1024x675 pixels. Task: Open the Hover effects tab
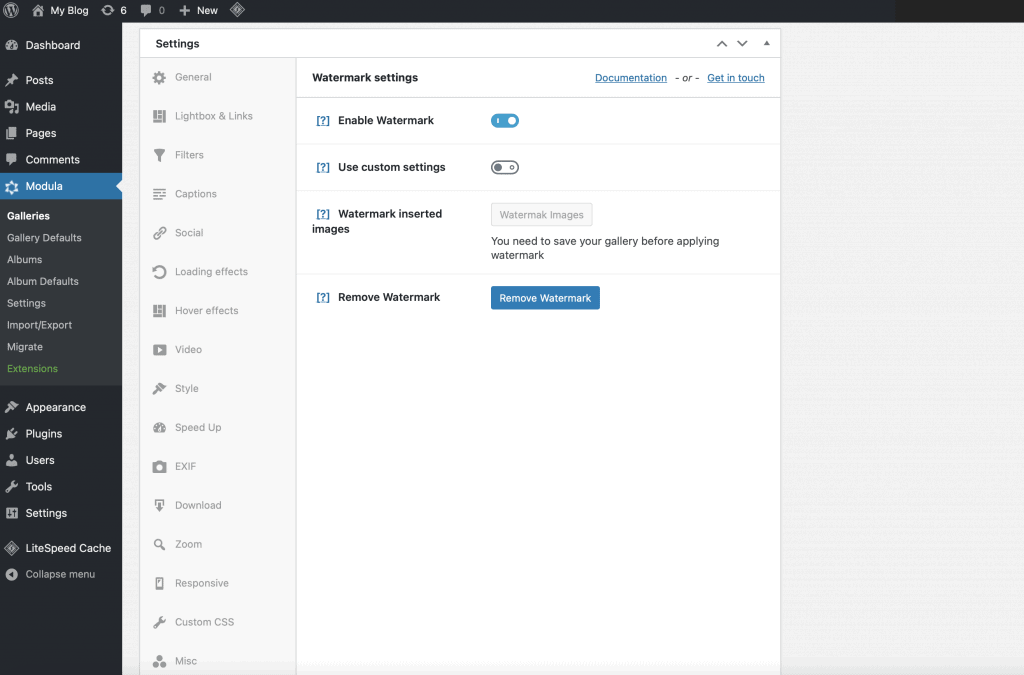point(206,311)
